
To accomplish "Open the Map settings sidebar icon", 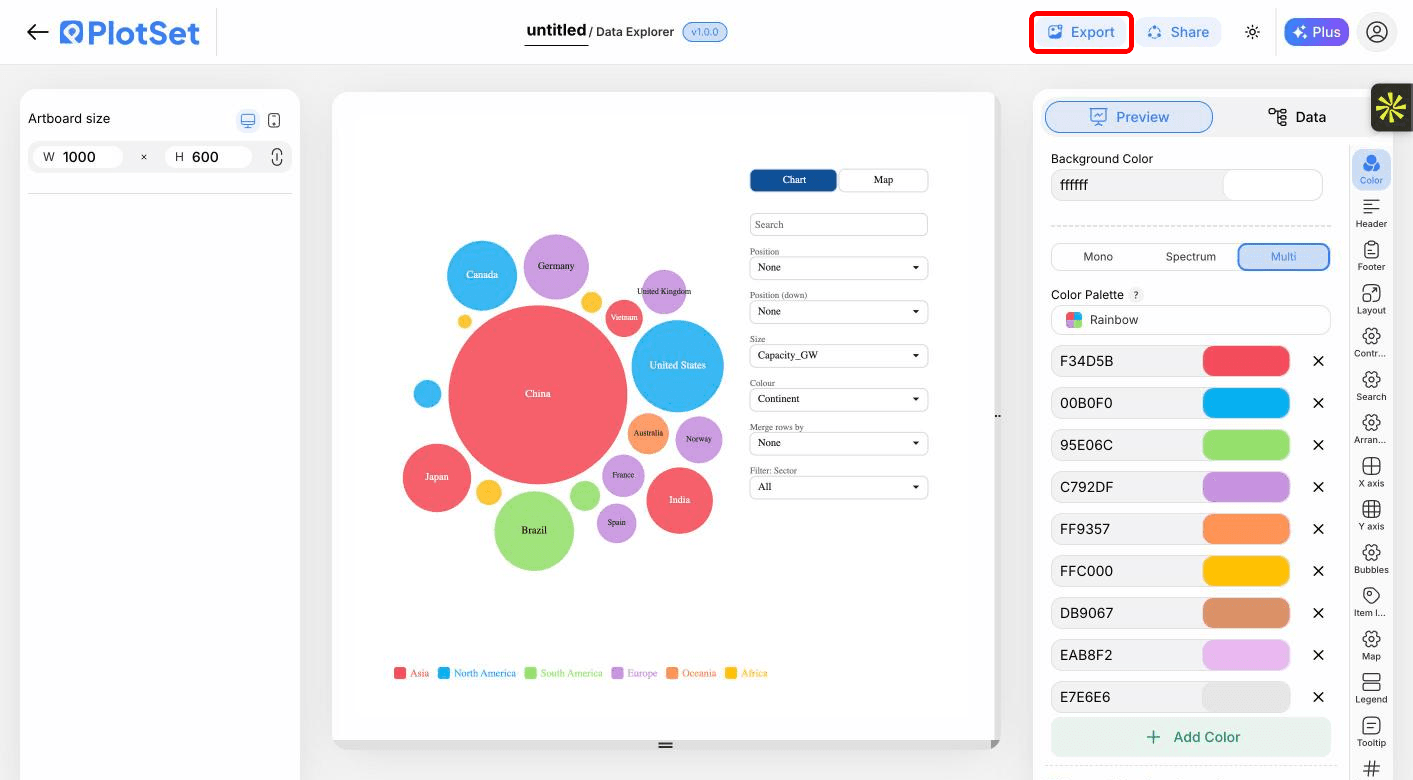I will (x=1371, y=645).
